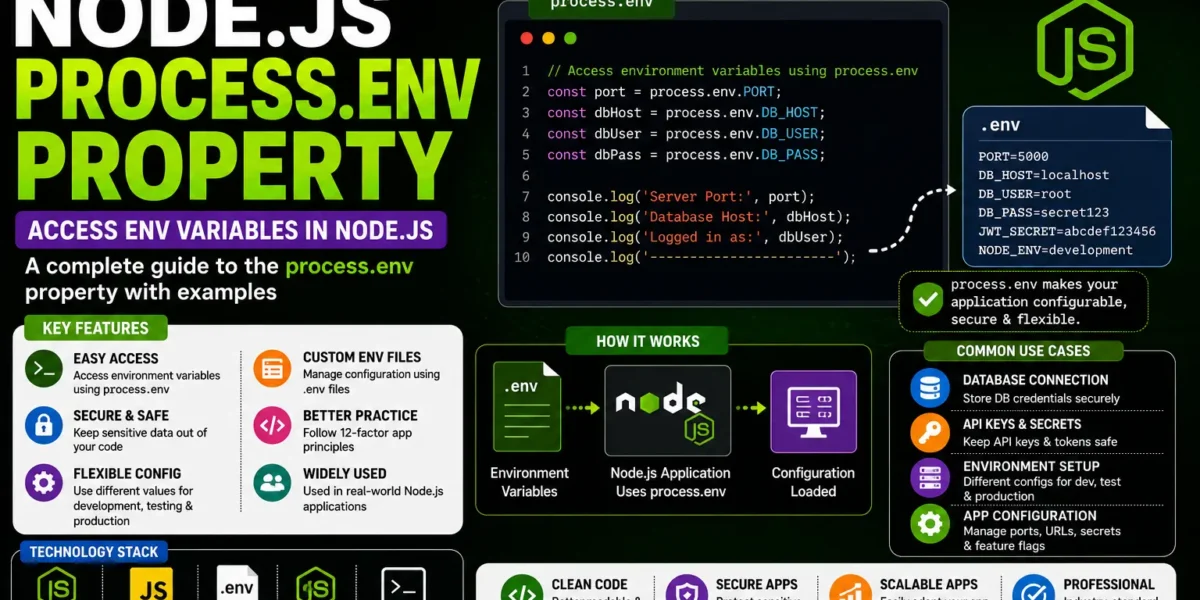The width and height of the screenshot is (1200, 600).
Task: Click the 'Keep API keys & tokens safe' text
Action: [1040, 442]
